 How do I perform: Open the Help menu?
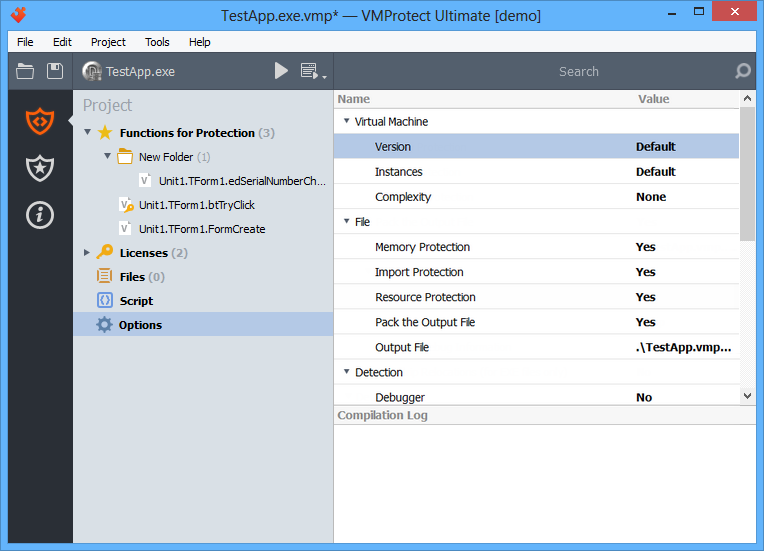(x=199, y=42)
